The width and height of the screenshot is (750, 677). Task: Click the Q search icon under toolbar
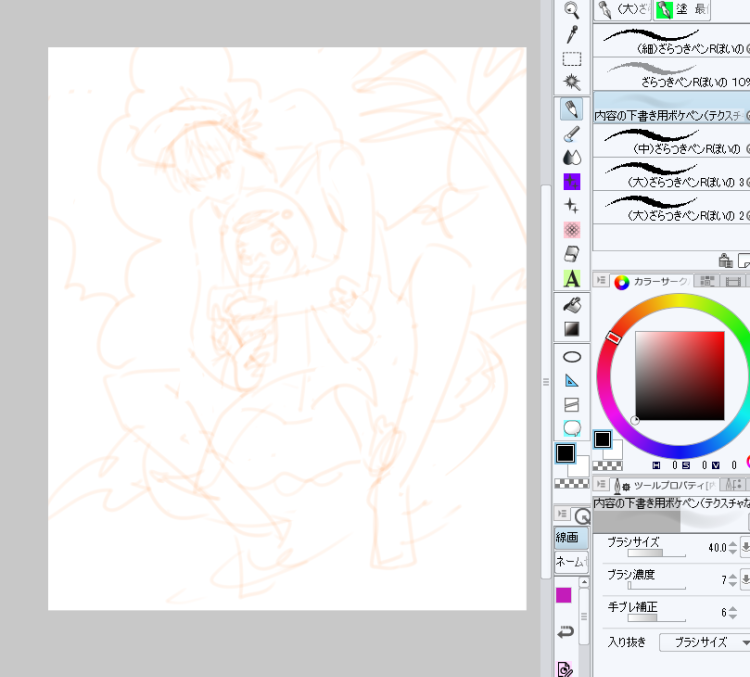582,516
